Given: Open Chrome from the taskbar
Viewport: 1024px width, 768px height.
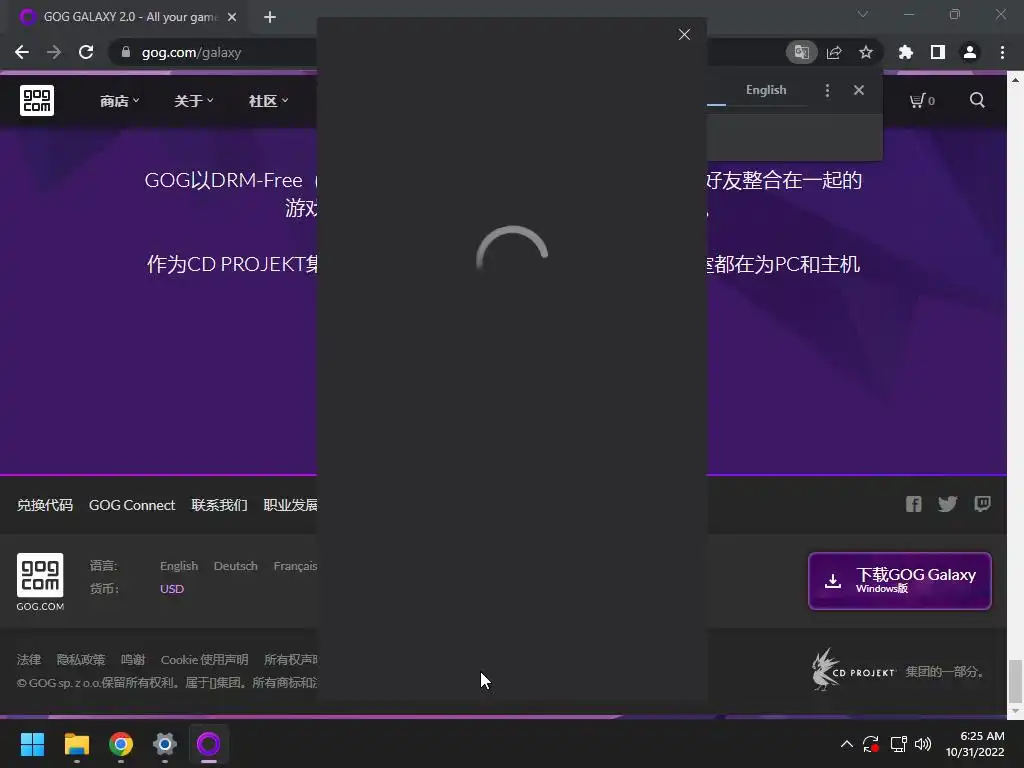Looking at the screenshot, I should coord(121,744).
